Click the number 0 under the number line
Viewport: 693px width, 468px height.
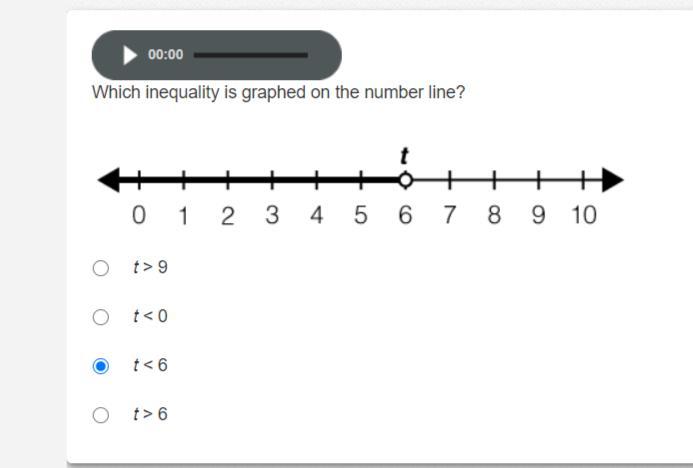[x=139, y=215]
